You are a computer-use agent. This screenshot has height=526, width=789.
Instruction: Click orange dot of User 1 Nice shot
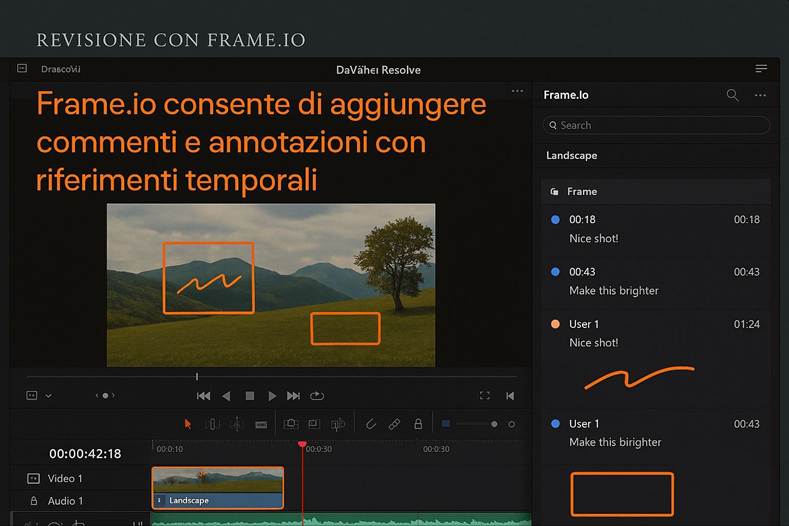point(556,324)
